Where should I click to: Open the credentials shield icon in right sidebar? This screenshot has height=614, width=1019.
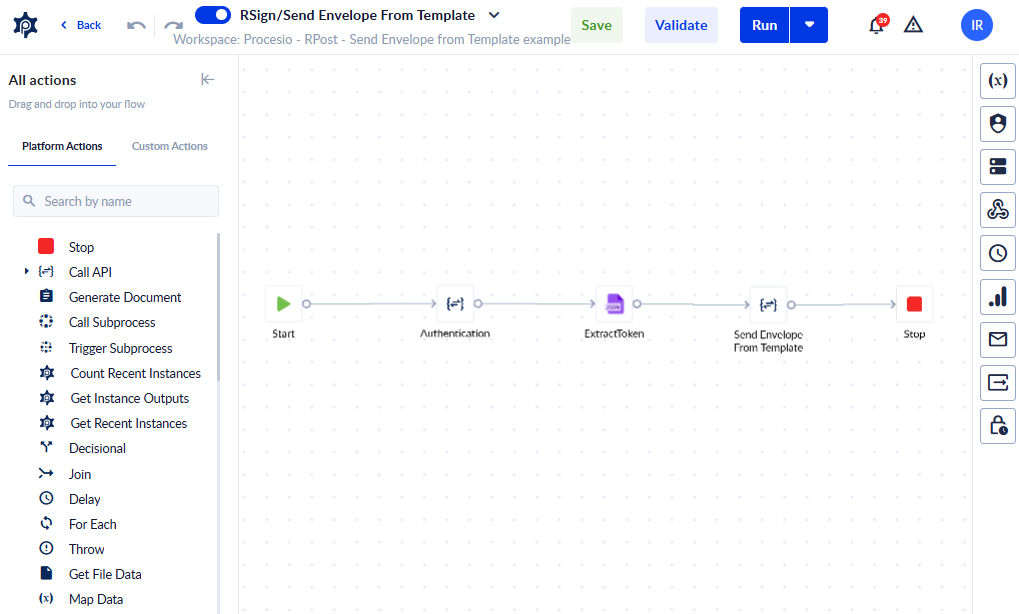998,123
